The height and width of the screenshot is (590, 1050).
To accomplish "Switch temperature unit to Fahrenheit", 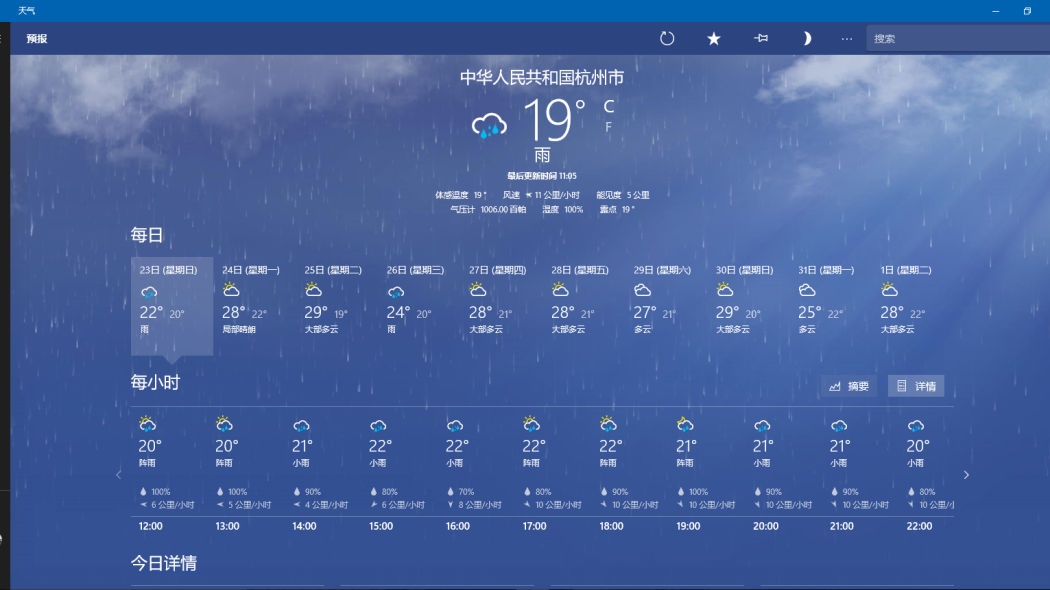I will click(609, 127).
